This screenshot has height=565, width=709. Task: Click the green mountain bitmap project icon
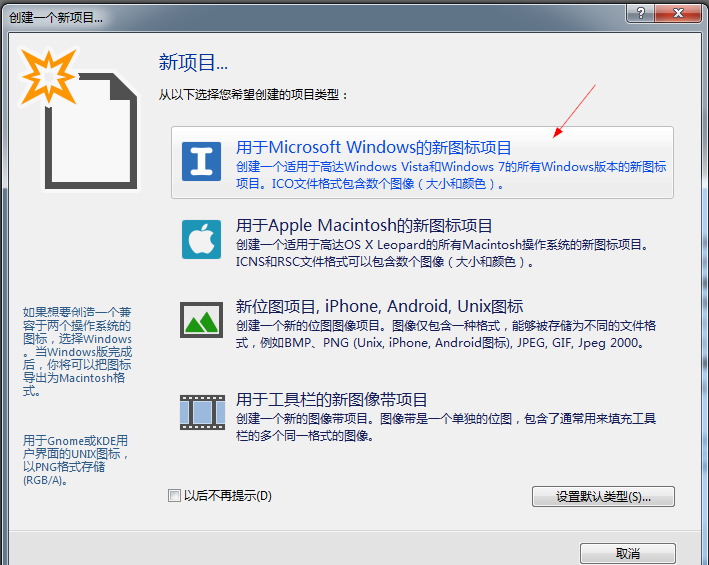pyautogui.click(x=201, y=320)
